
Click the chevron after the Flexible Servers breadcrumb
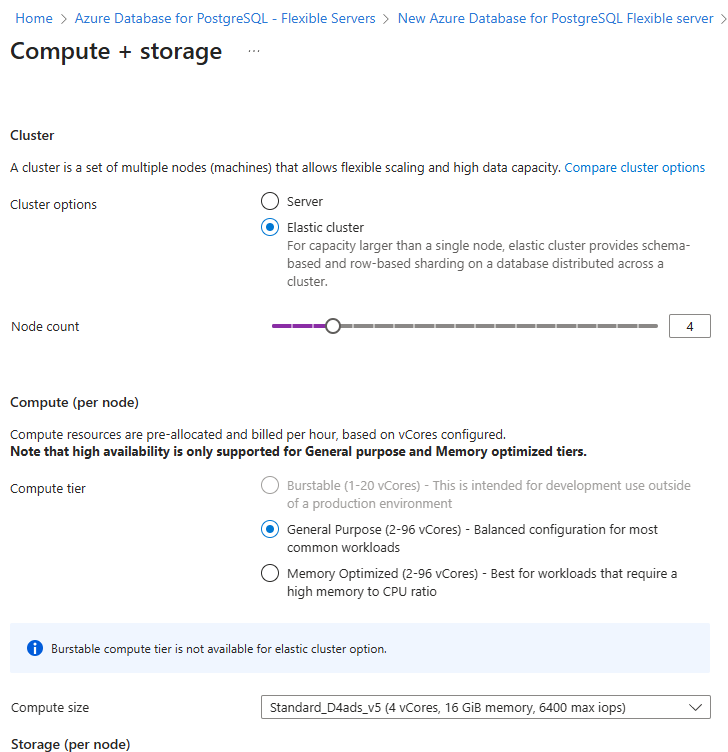(387, 19)
